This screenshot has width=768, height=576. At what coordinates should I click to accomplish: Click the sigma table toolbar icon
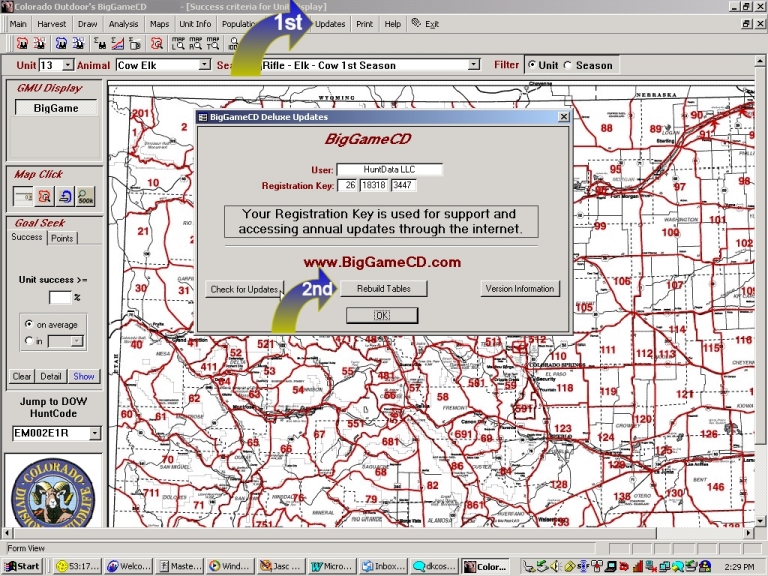(x=135, y=43)
